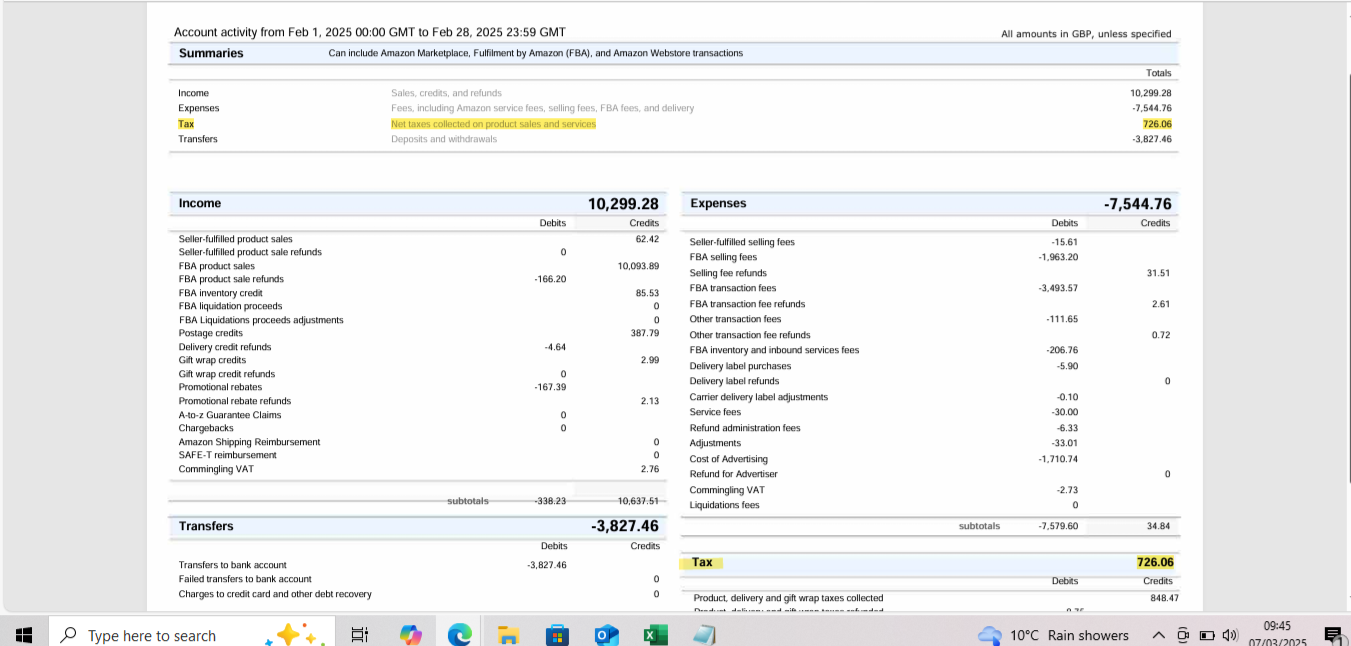Open Outlook from the taskbar
The image size is (1351, 646).
coord(606,635)
